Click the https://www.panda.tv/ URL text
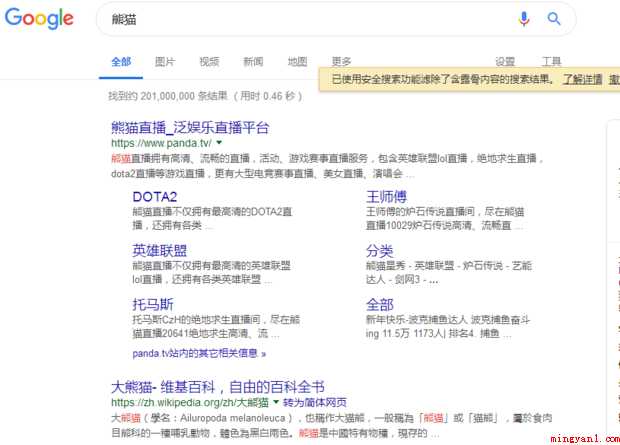This screenshot has height=445, width=620. 161,143
